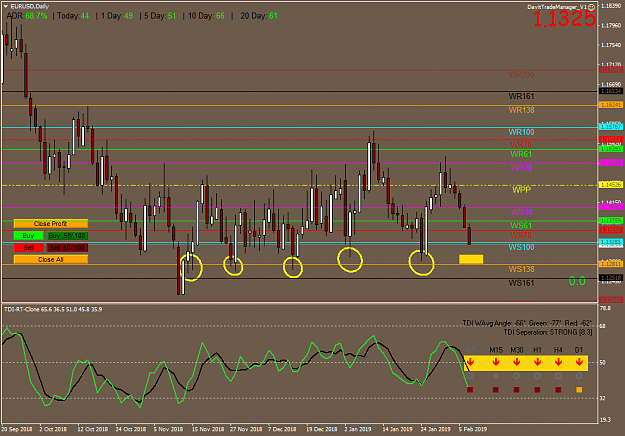Click the large red 1.1325 price display

(564, 19)
